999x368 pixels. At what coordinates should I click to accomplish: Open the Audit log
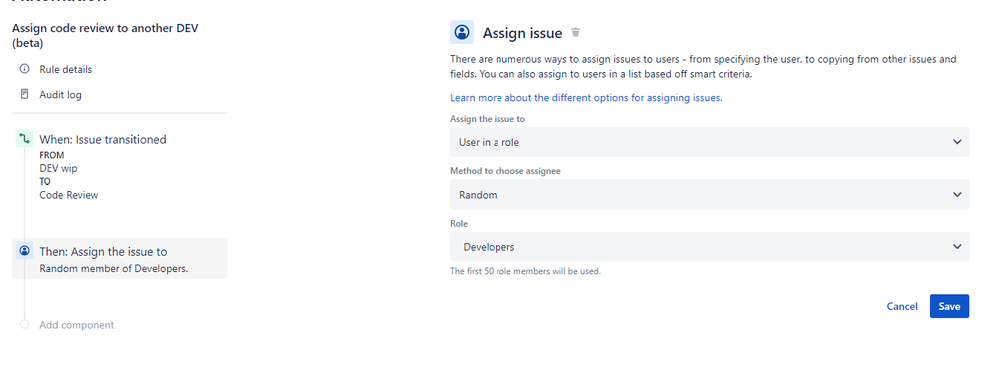61,95
